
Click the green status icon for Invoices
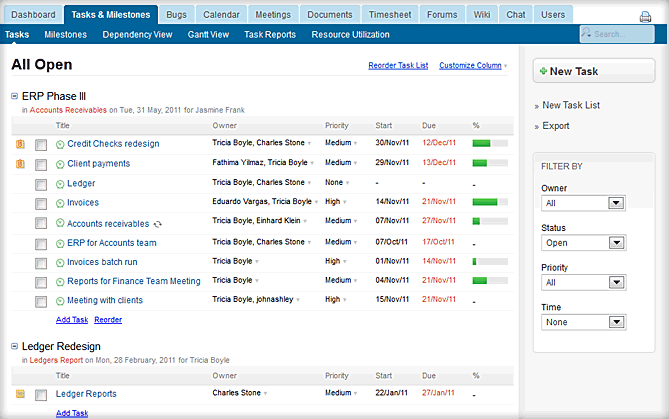click(x=60, y=203)
